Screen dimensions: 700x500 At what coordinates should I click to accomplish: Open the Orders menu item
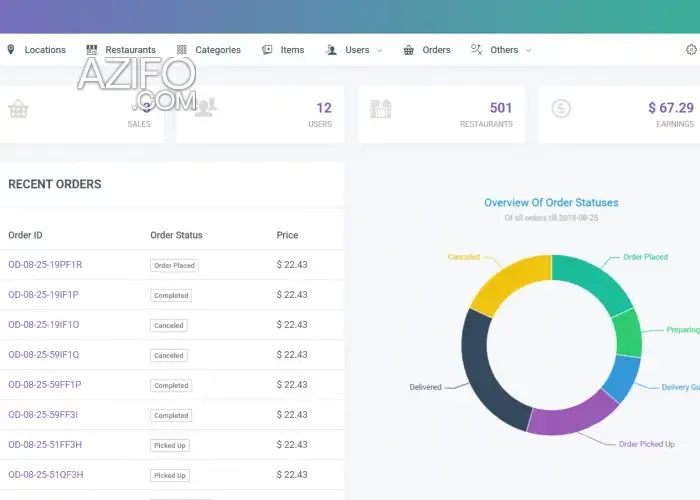coord(436,50)
